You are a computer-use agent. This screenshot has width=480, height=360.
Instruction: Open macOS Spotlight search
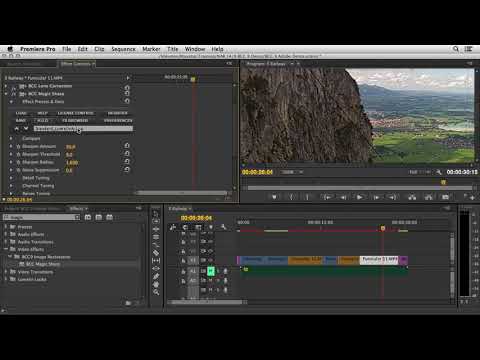coord(456,49)
